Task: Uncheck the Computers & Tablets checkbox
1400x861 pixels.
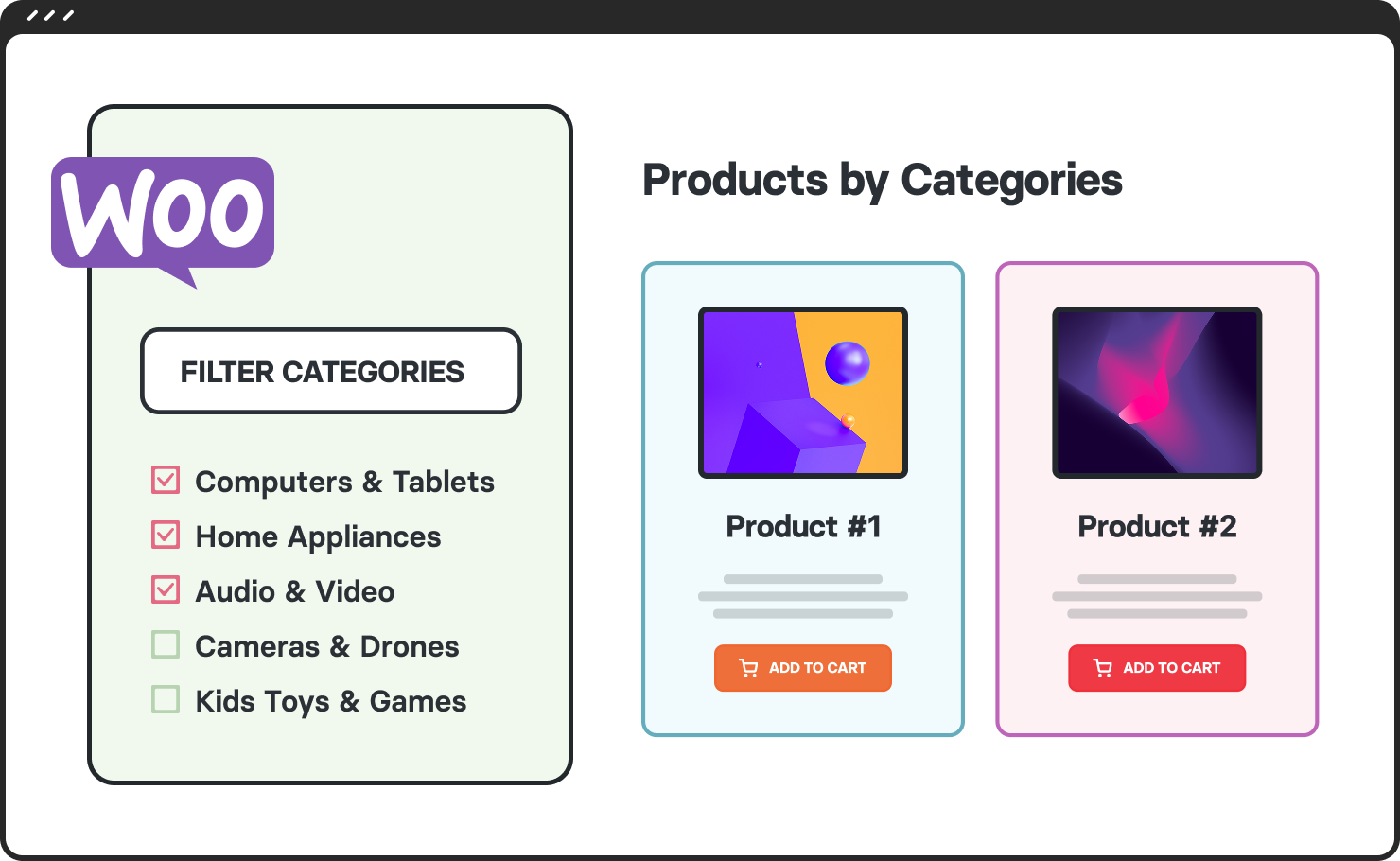Action: (x=166, y=481)
